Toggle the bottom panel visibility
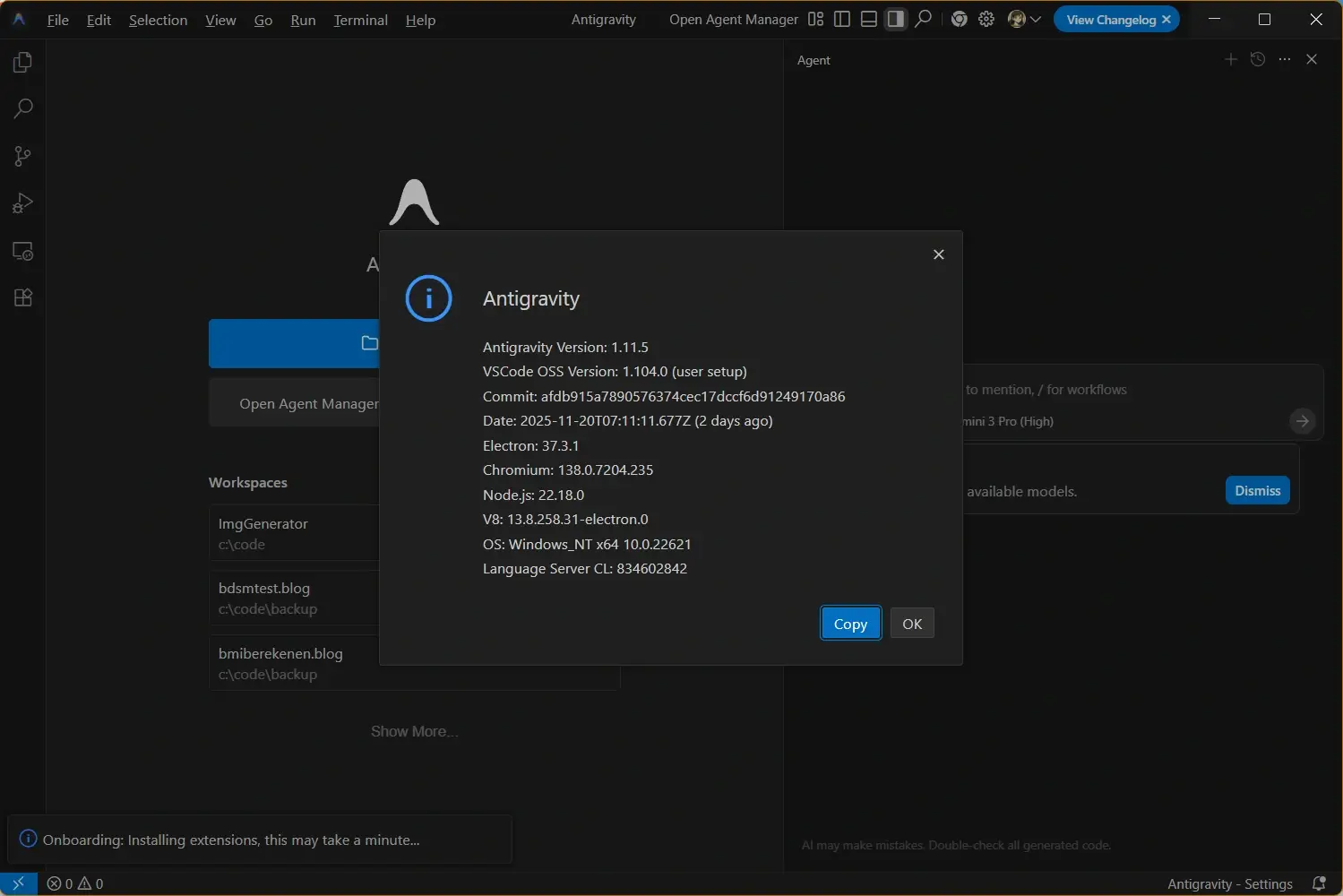The image size is (1343, 896). coord(869,19)
